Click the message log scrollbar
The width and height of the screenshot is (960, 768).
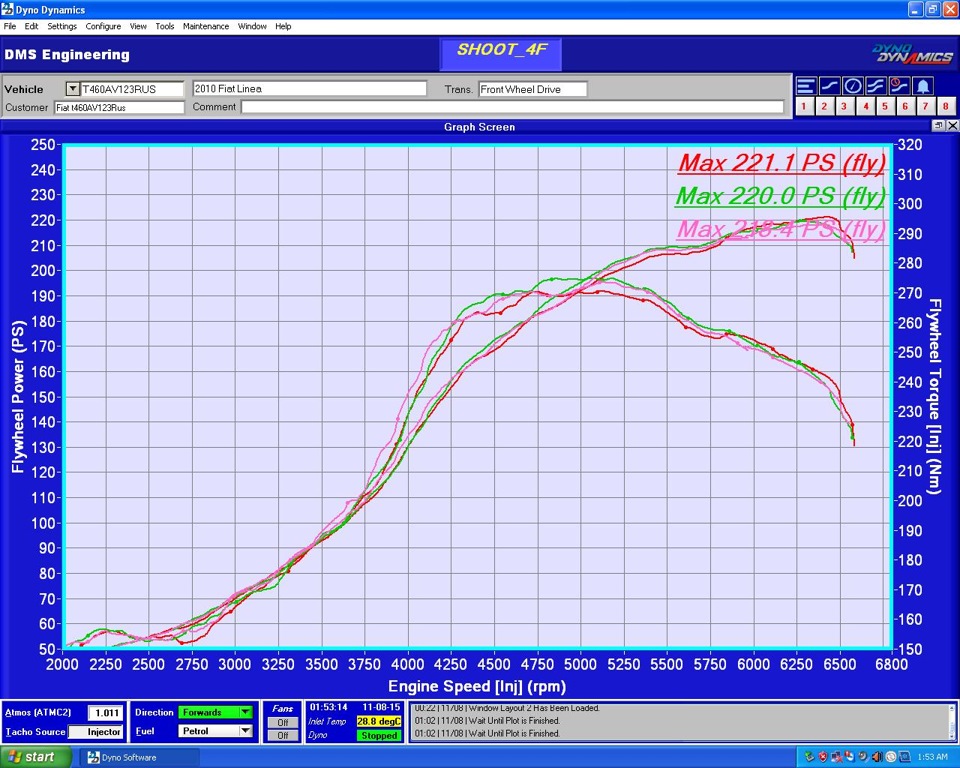click(950, 720)
